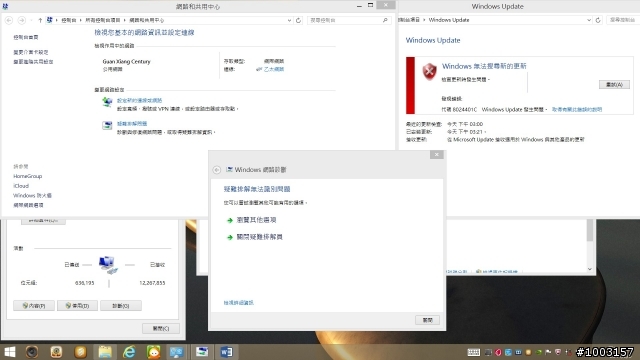The image size is (640, 360).
Task: Go back in Network Center window
Action: [x=9, y=20]
